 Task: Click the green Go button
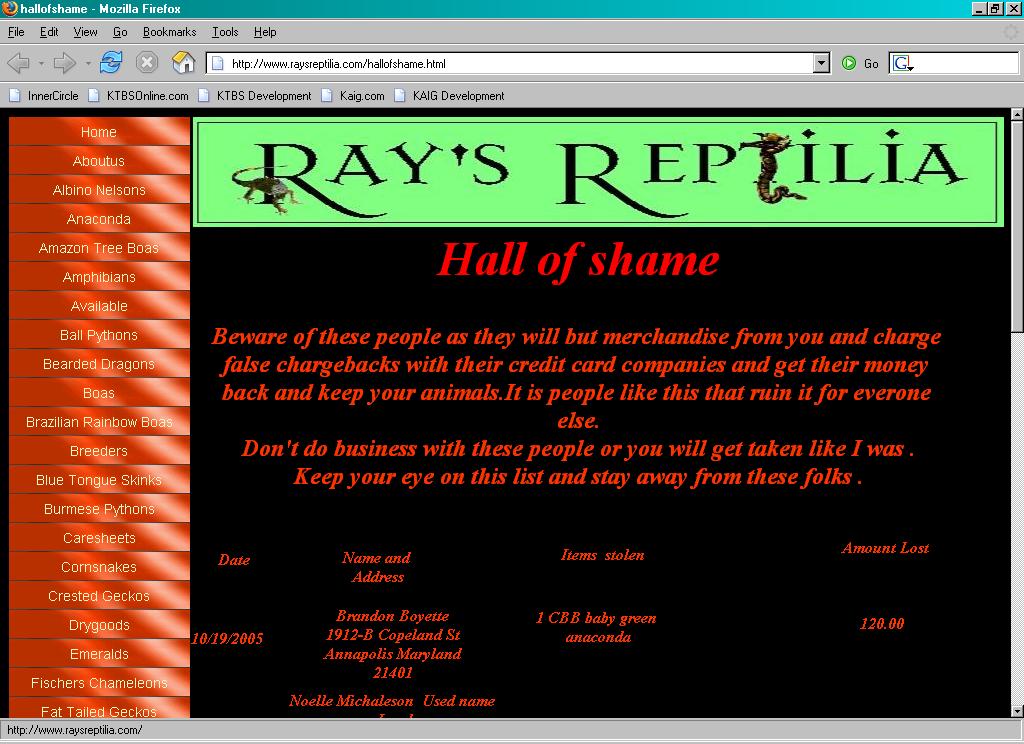point(859,63)
